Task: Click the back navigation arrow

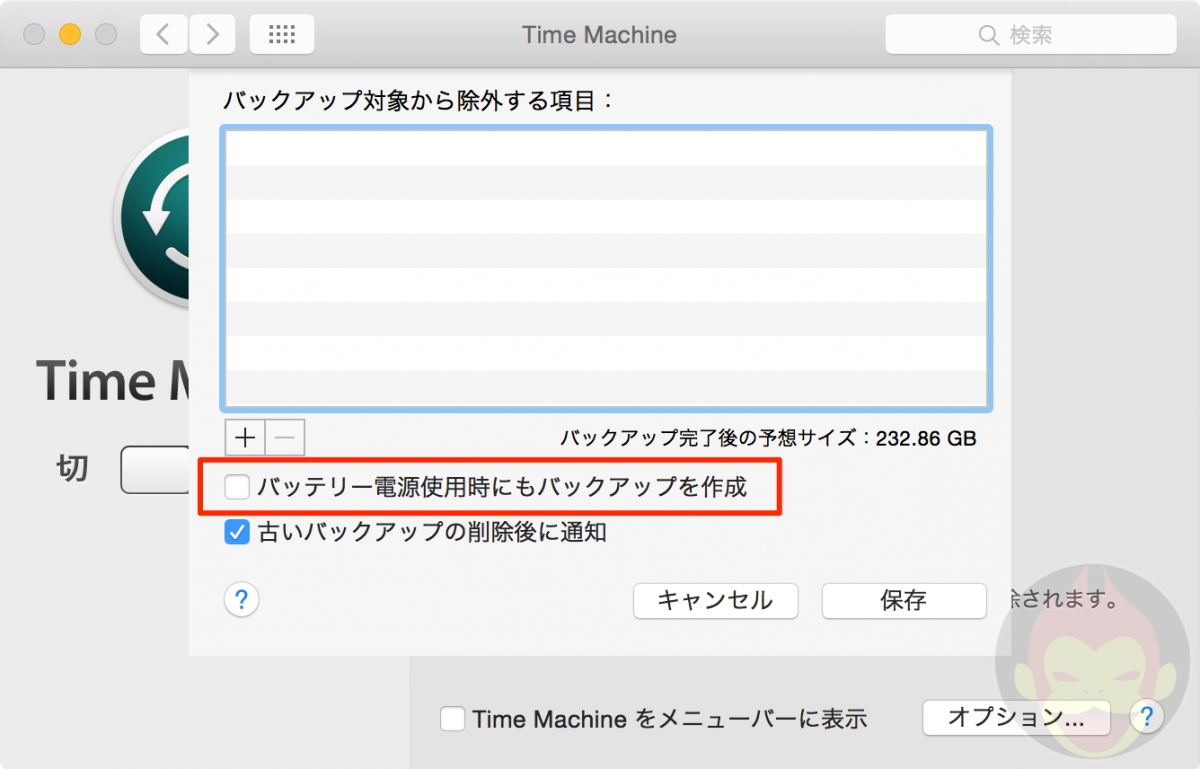Action: [163, 33]
